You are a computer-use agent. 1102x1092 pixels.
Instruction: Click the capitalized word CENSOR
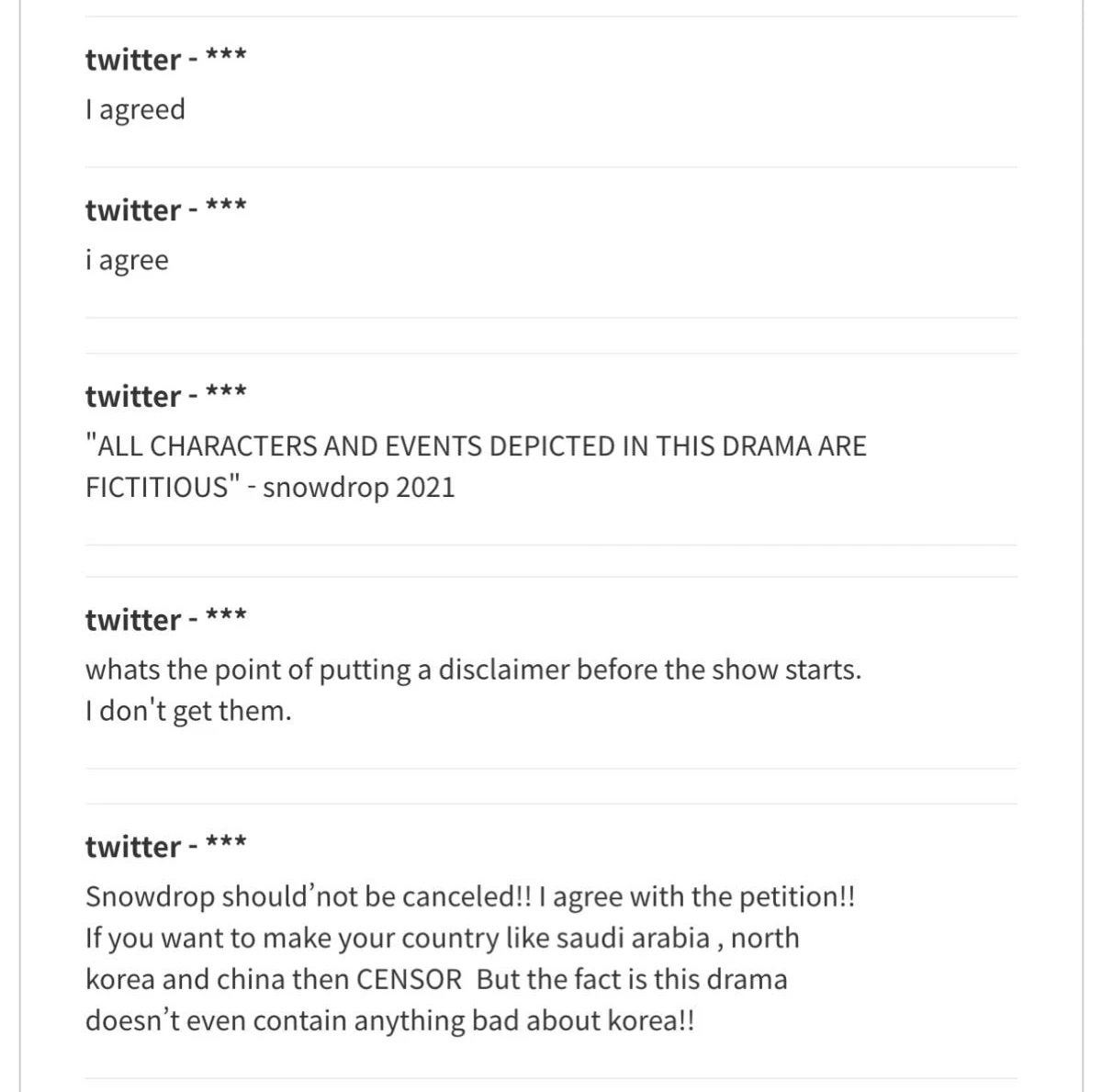[x=409, y=979]
